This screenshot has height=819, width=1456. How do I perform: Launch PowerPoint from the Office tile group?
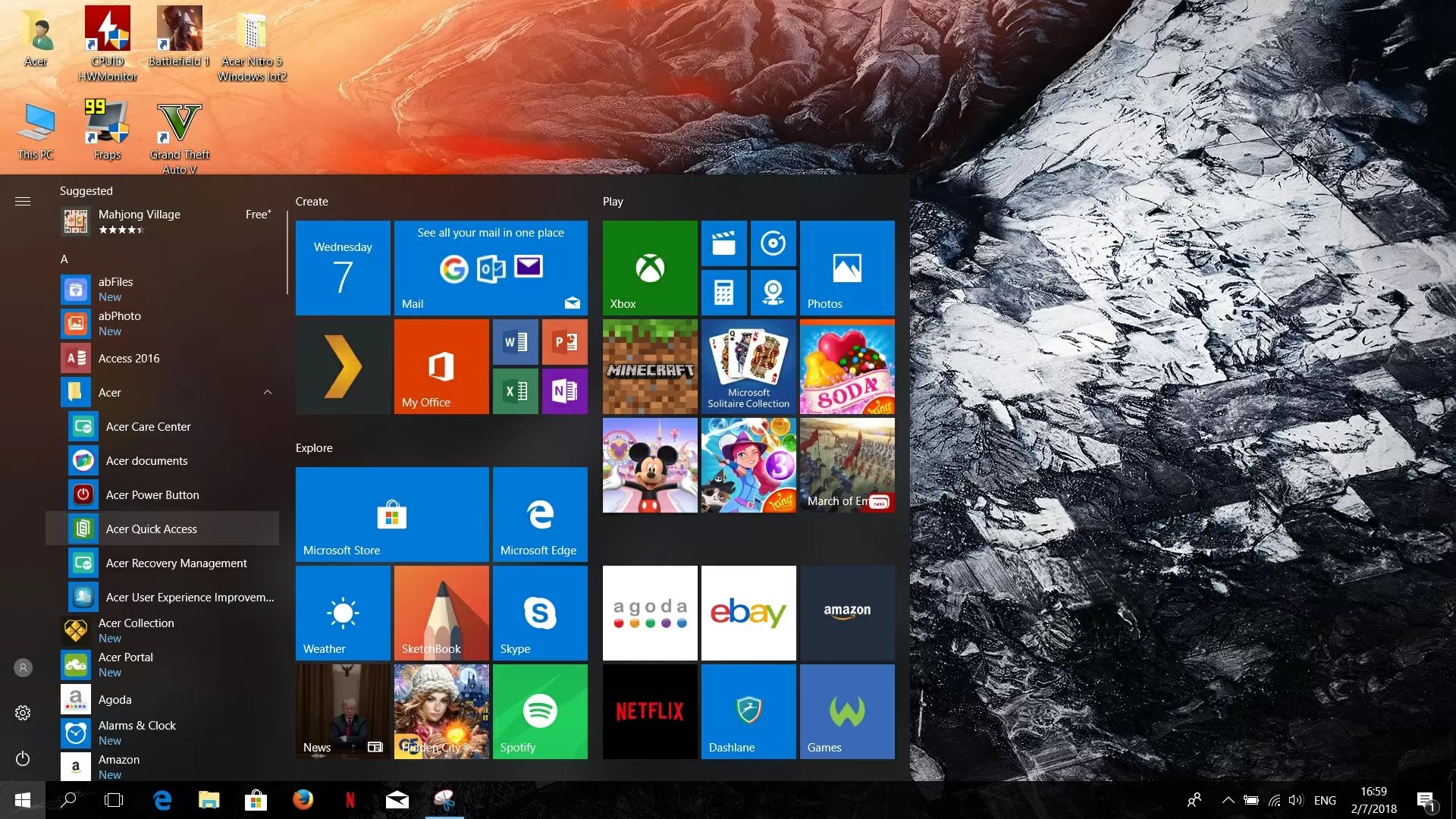click(565, 342)
